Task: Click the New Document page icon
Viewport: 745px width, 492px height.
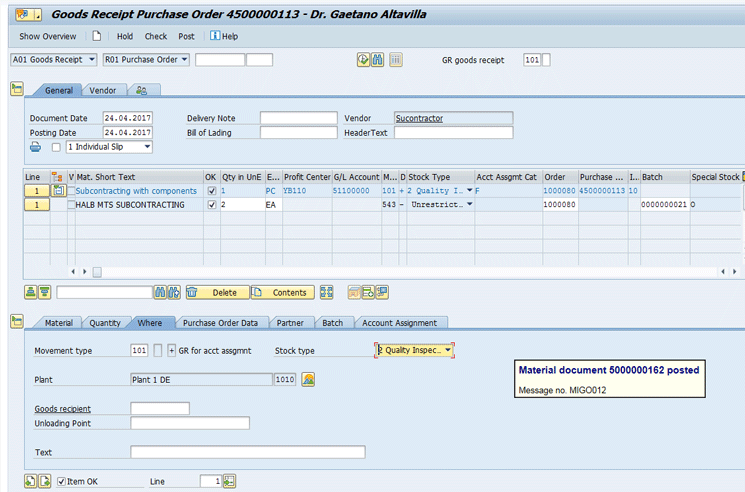Action: (x=97, y=36)
